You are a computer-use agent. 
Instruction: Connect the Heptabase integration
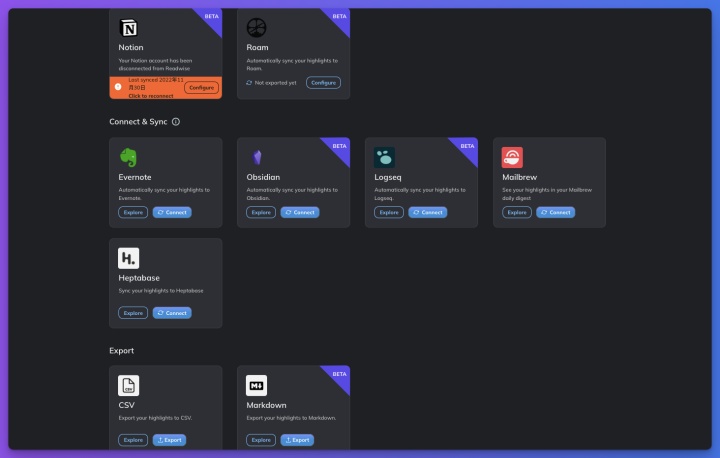pyautogui.click(x=172, y=313)
